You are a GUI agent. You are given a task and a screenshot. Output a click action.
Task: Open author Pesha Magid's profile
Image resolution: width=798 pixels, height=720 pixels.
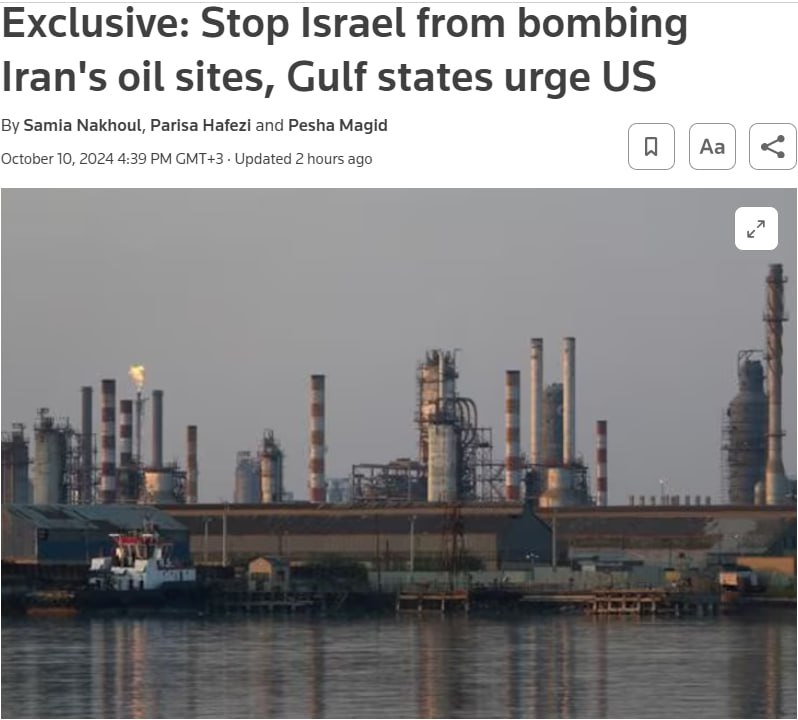coord(337,125)
